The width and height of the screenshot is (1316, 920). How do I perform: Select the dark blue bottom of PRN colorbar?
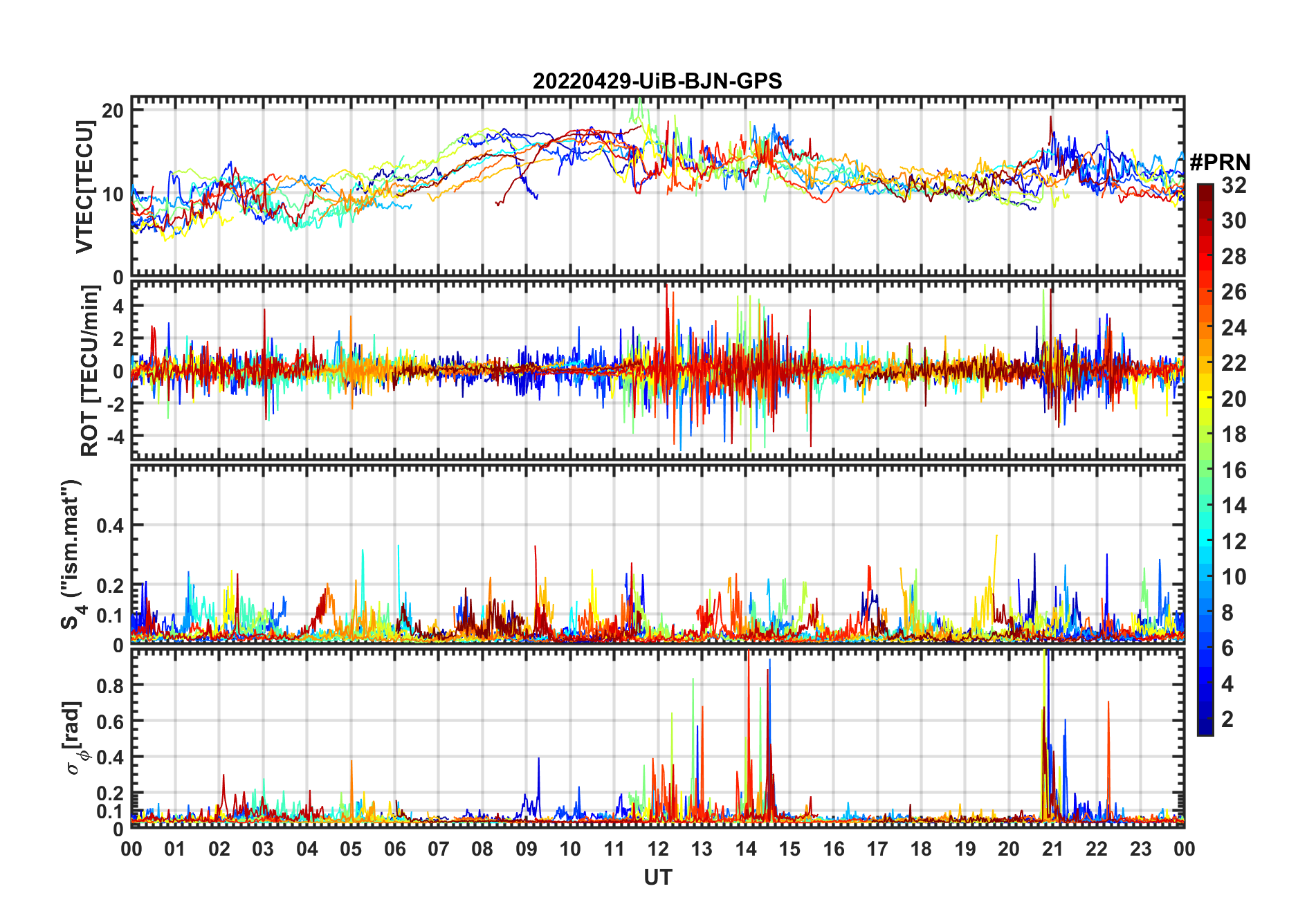(x=1205, y=730)
